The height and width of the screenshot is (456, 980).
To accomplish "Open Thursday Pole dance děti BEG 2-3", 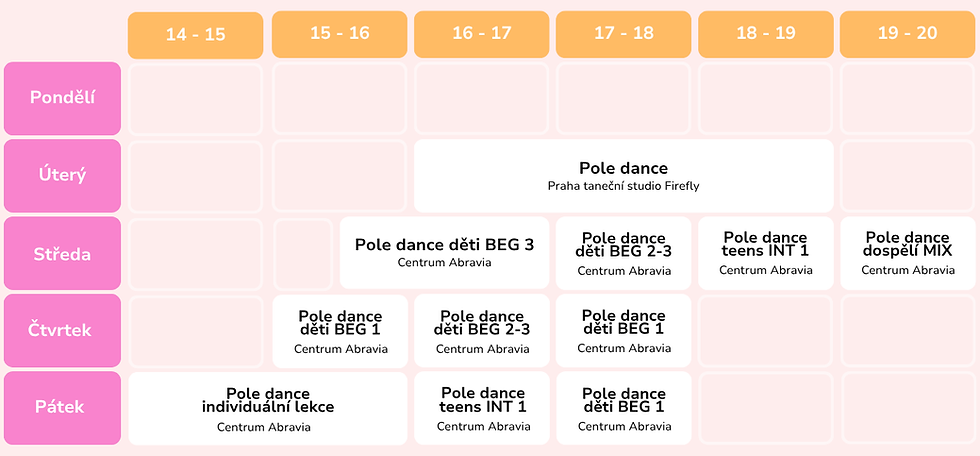I will point(481,330).
